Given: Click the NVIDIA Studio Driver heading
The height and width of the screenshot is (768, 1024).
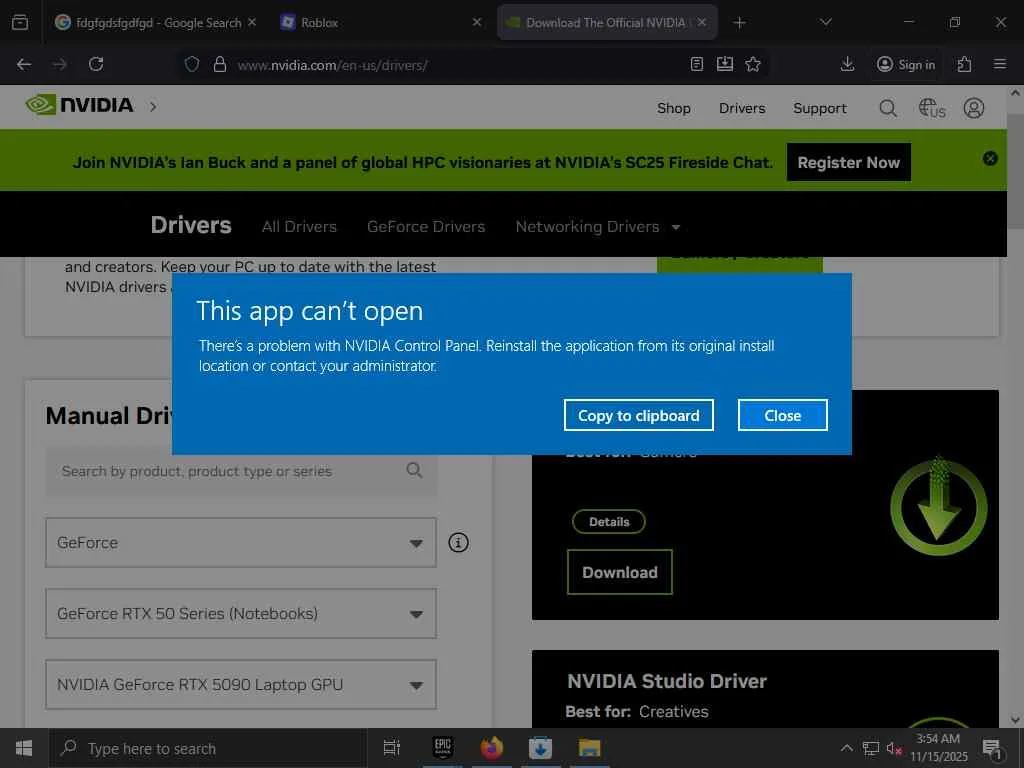Looking at the screenshot, I should click(x=667, y=681).
